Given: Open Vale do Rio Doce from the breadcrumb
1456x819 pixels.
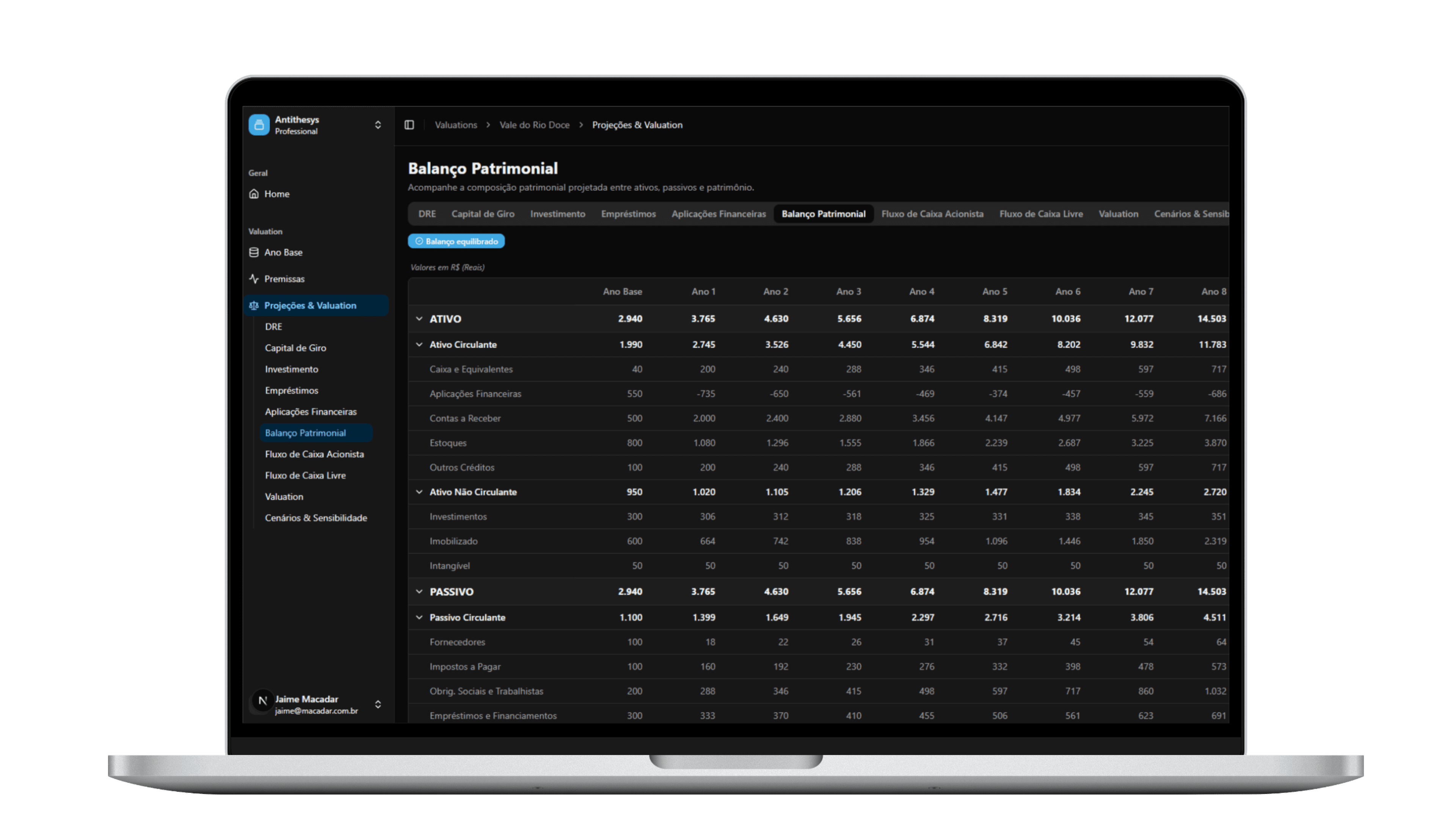Looking at the screenshot, I should (534, 125).
